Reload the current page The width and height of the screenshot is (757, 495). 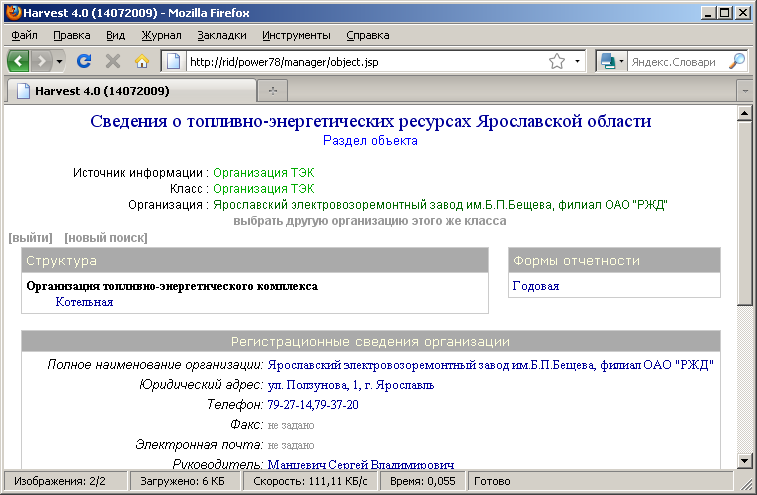84,61
